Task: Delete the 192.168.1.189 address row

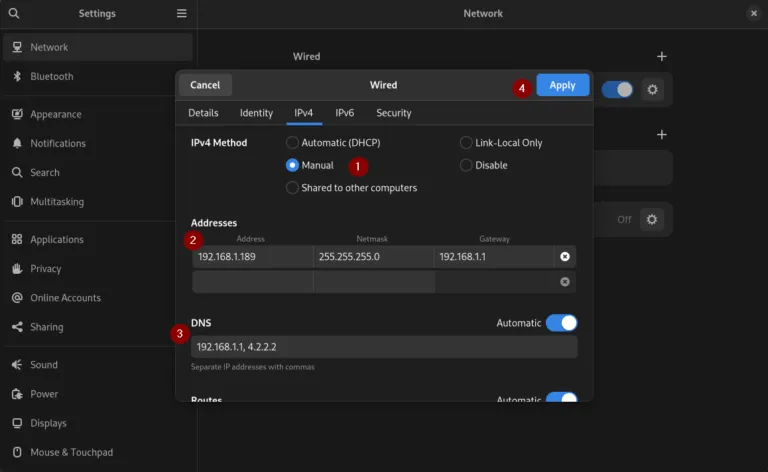Action: [x=565, y=257]
